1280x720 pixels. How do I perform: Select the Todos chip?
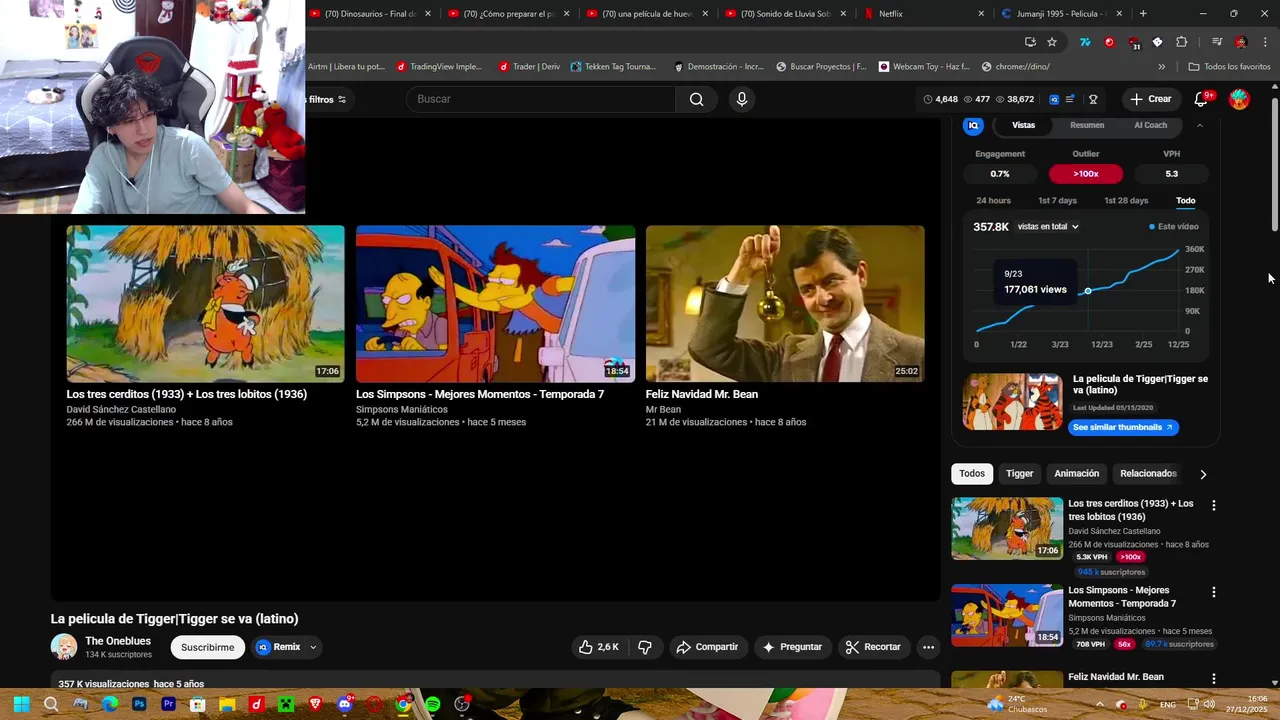point(972,474)
